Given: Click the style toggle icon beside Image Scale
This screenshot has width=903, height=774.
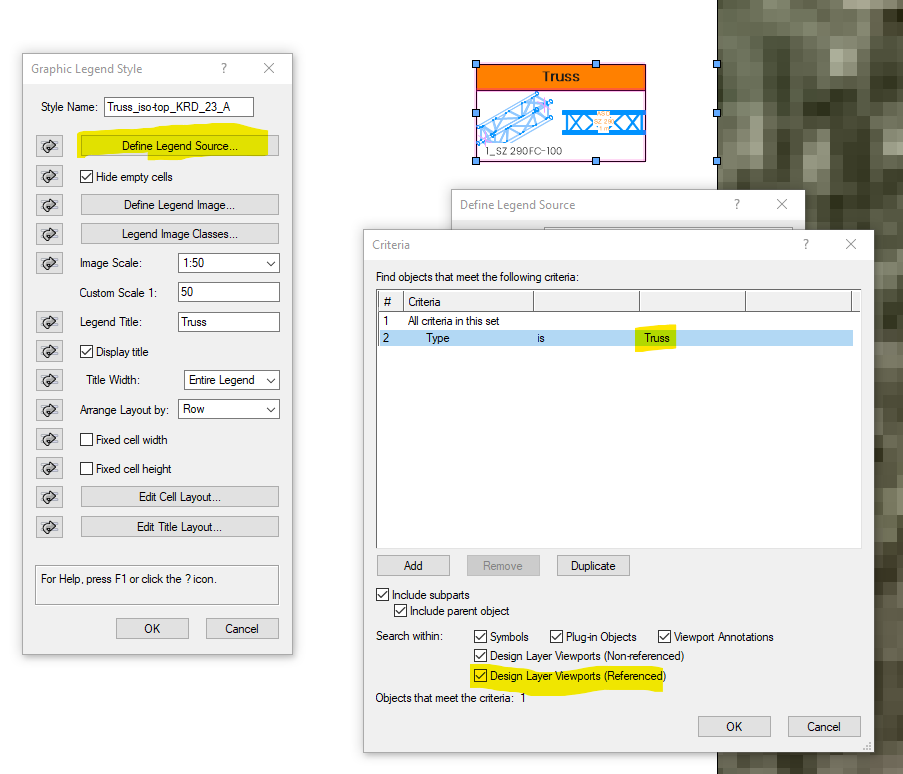Looking at the screenshot, I should 49,263.
